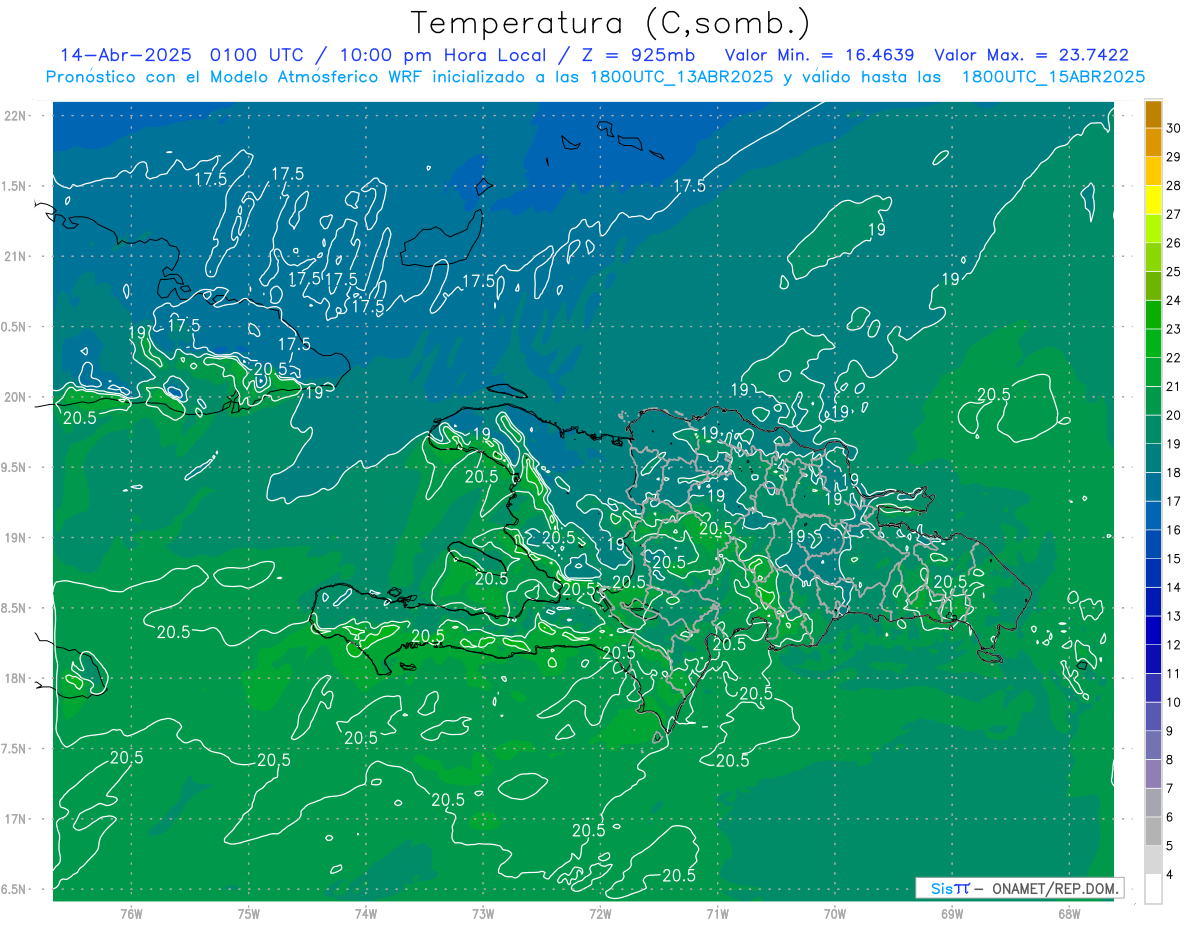Click the '25' color scale label
The height and width of the screenshot is (927, 1200).
(x=1174, y=272)
